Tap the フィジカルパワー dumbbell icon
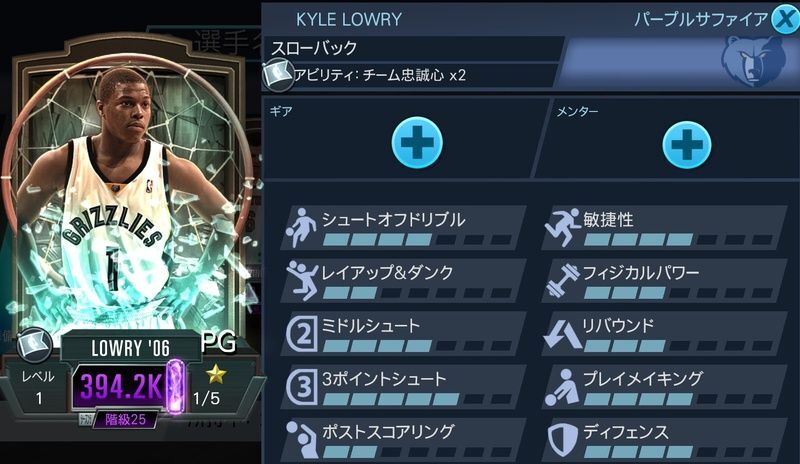 coord(563,280)
